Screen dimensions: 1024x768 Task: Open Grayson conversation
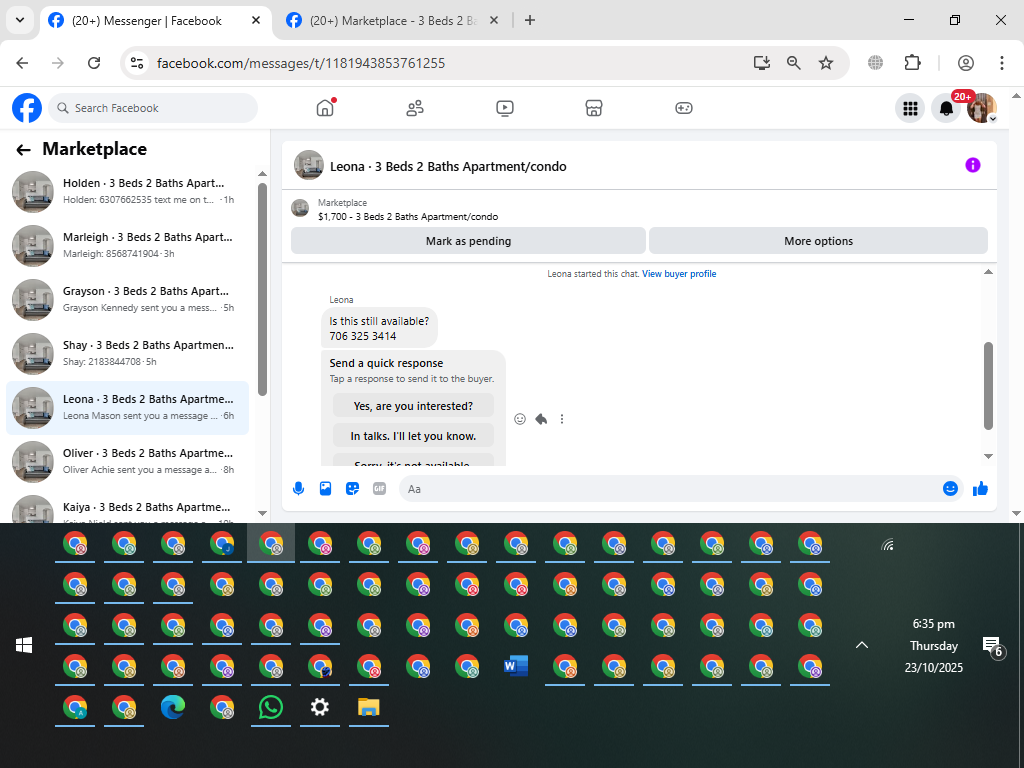[x=127, y=300]
